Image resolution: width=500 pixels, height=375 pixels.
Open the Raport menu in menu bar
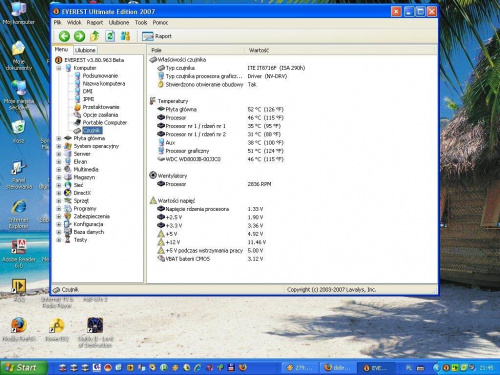pyautogui.click(x=95, y=22)
